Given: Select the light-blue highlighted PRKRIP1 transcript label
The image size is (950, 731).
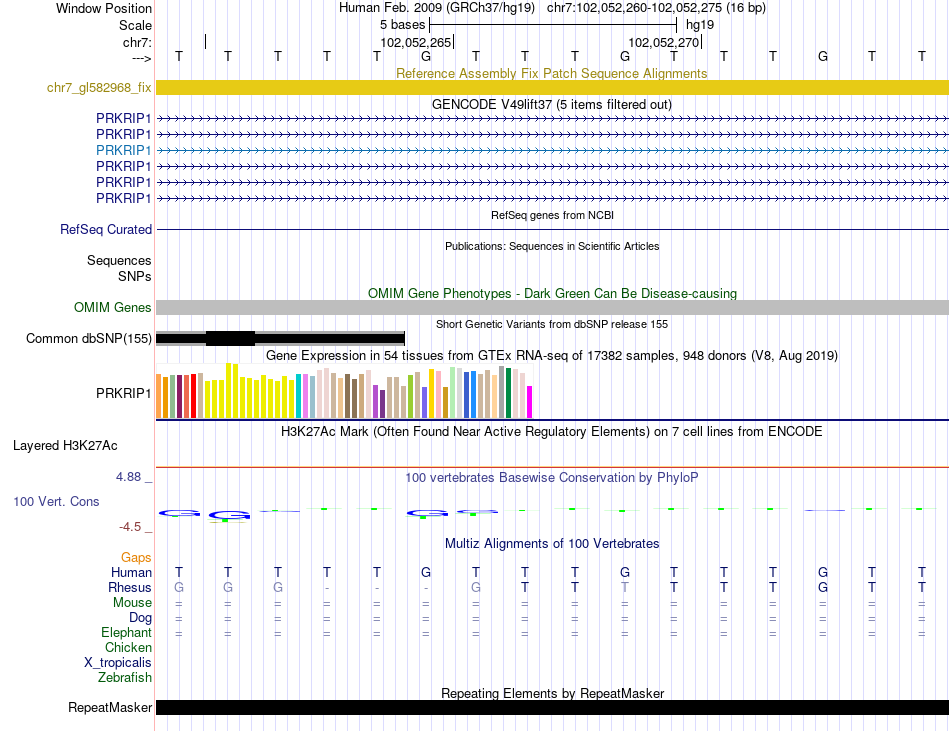Looking at the screenshot, I should [x=123, y=150].
